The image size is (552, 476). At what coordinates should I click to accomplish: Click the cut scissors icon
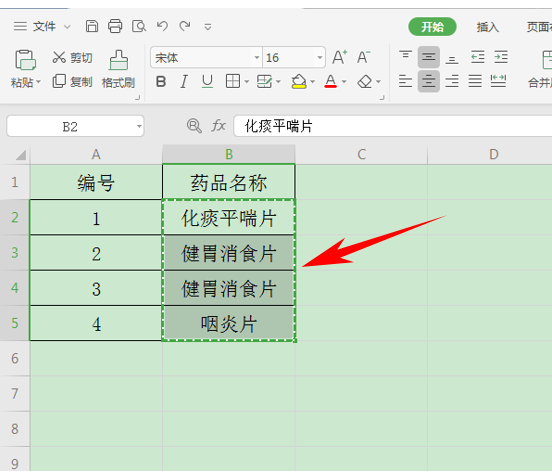pos(59,57)
